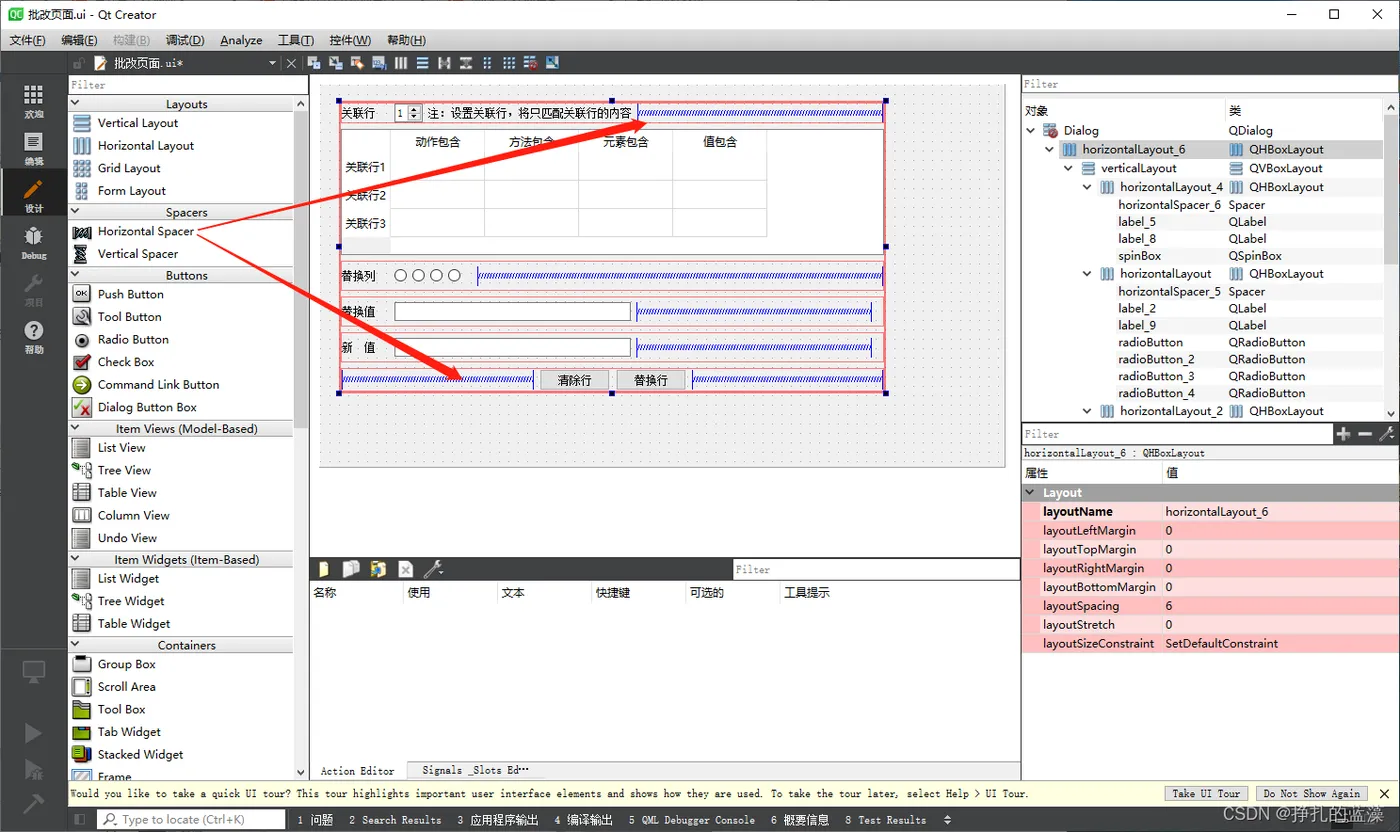Screen dimensions: 1400x832
Task: Click the Break Layout toolbar icon
Action: pyautogui.click(x=531, y=63)
